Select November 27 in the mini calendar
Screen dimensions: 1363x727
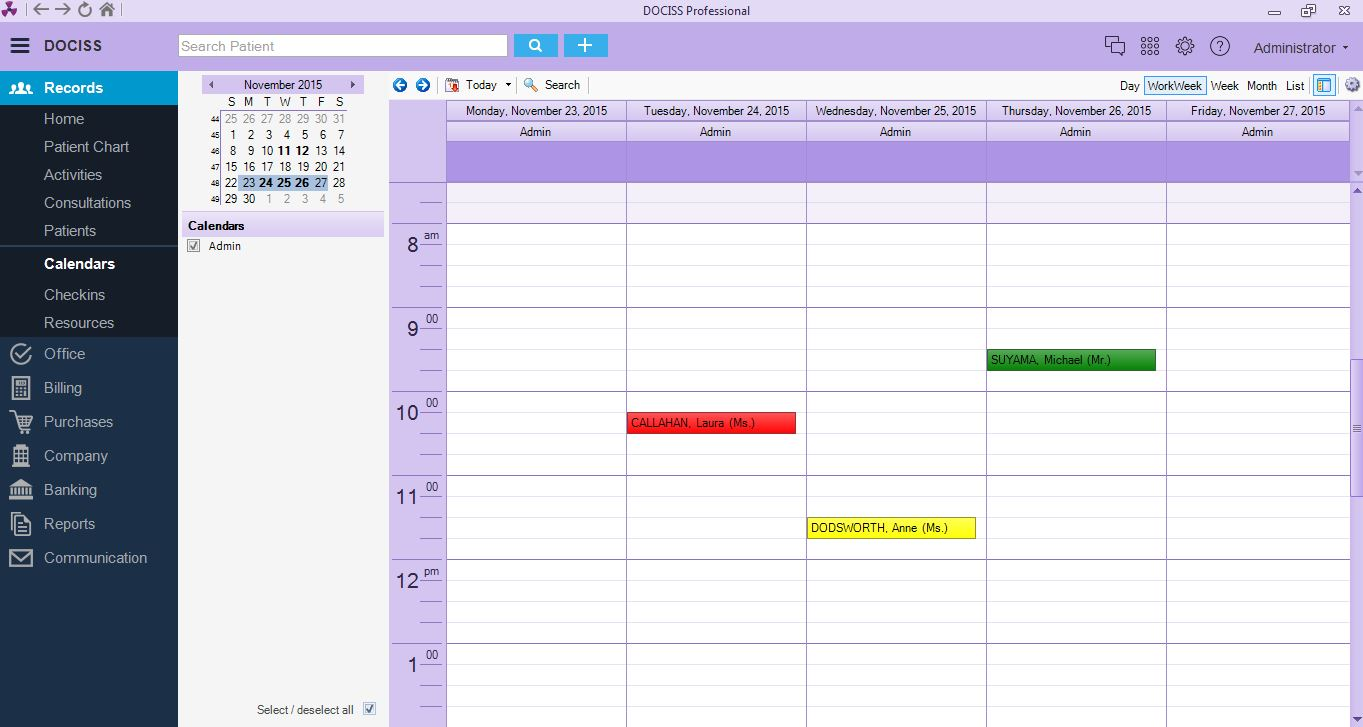click(x=321, y=183)
